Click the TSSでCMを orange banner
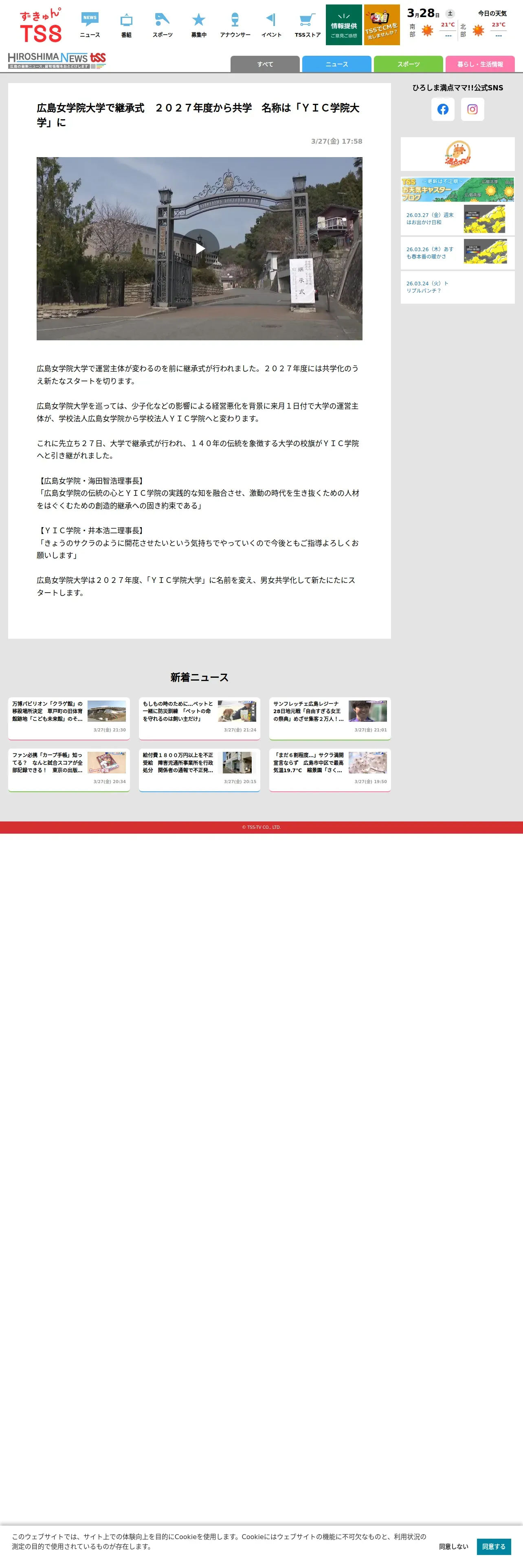 point(382,25)
